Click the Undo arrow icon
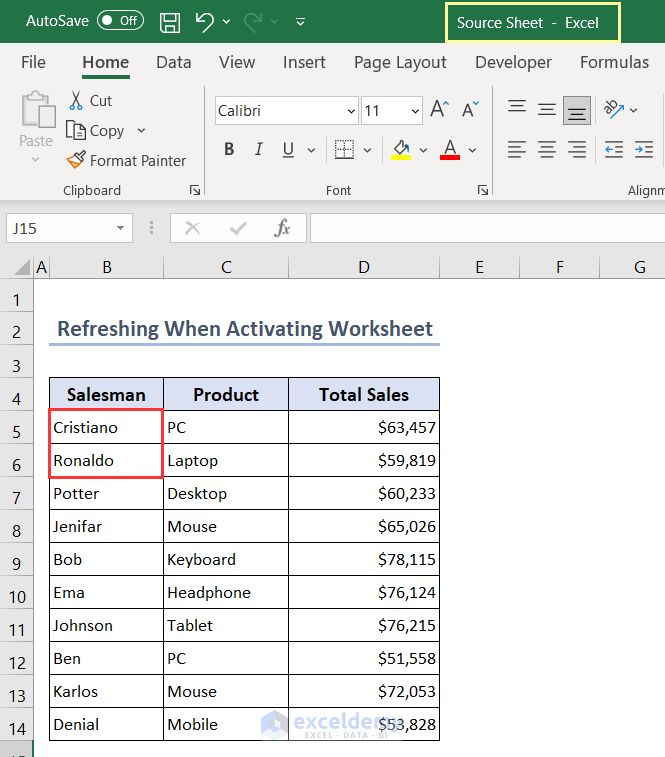Screen dimensions: 665x757 pyautogui.click(x=204, y=21)
